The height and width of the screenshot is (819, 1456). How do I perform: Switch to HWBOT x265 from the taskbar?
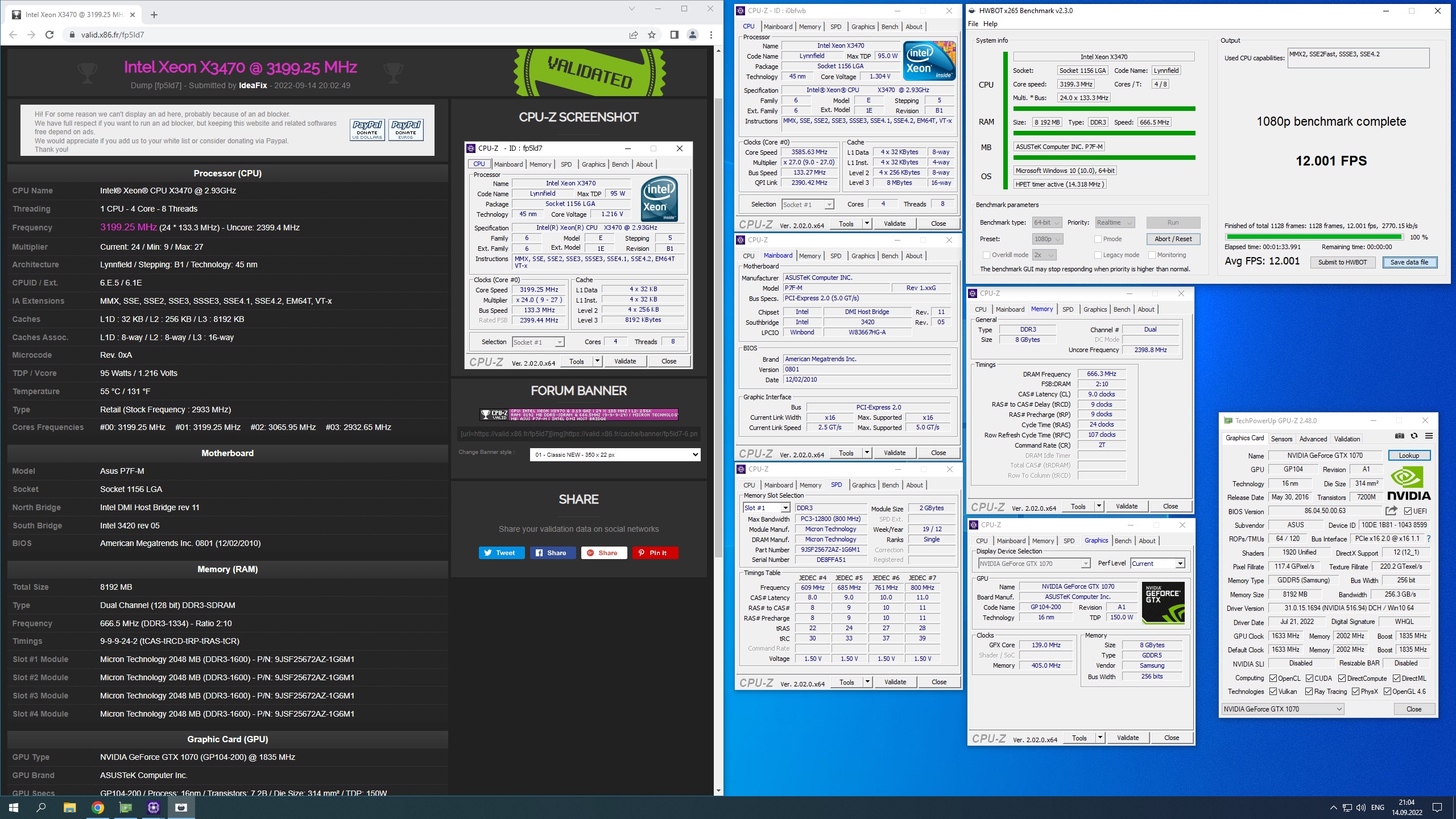pos(181,807)
